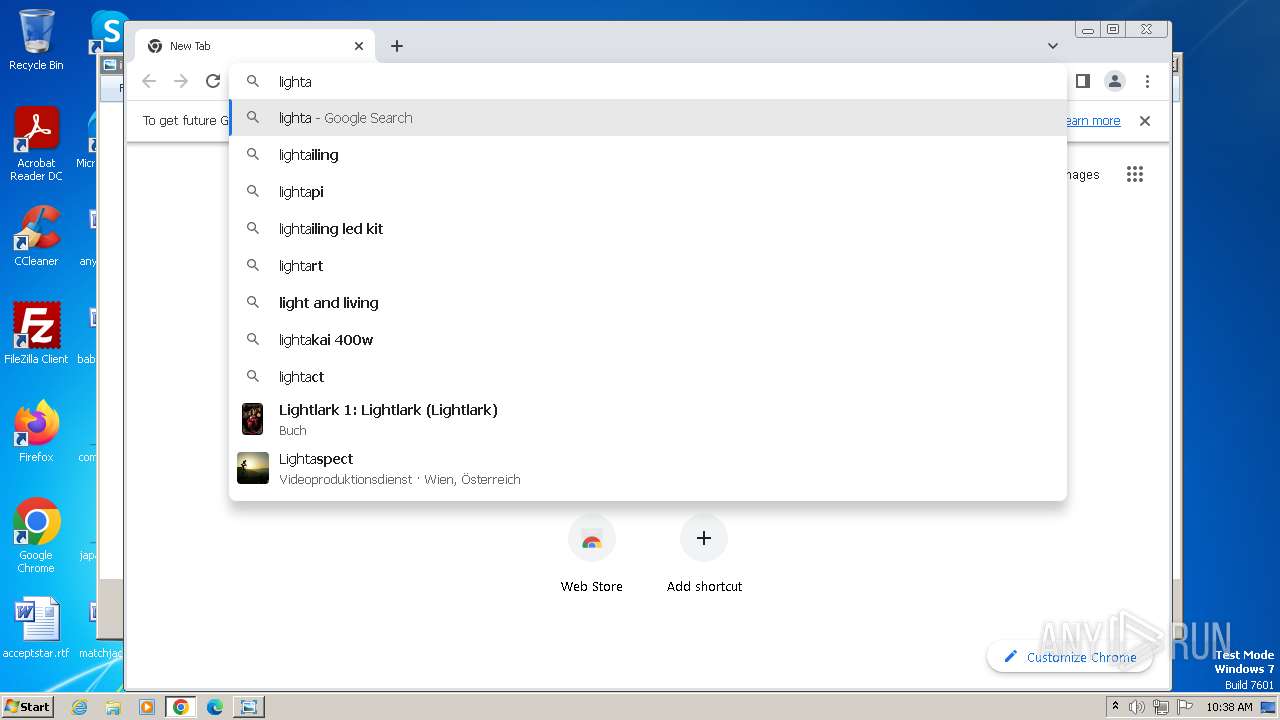
Task: Select 'lightakai 400w' suggestion
Action: click(x=648, y=340)
